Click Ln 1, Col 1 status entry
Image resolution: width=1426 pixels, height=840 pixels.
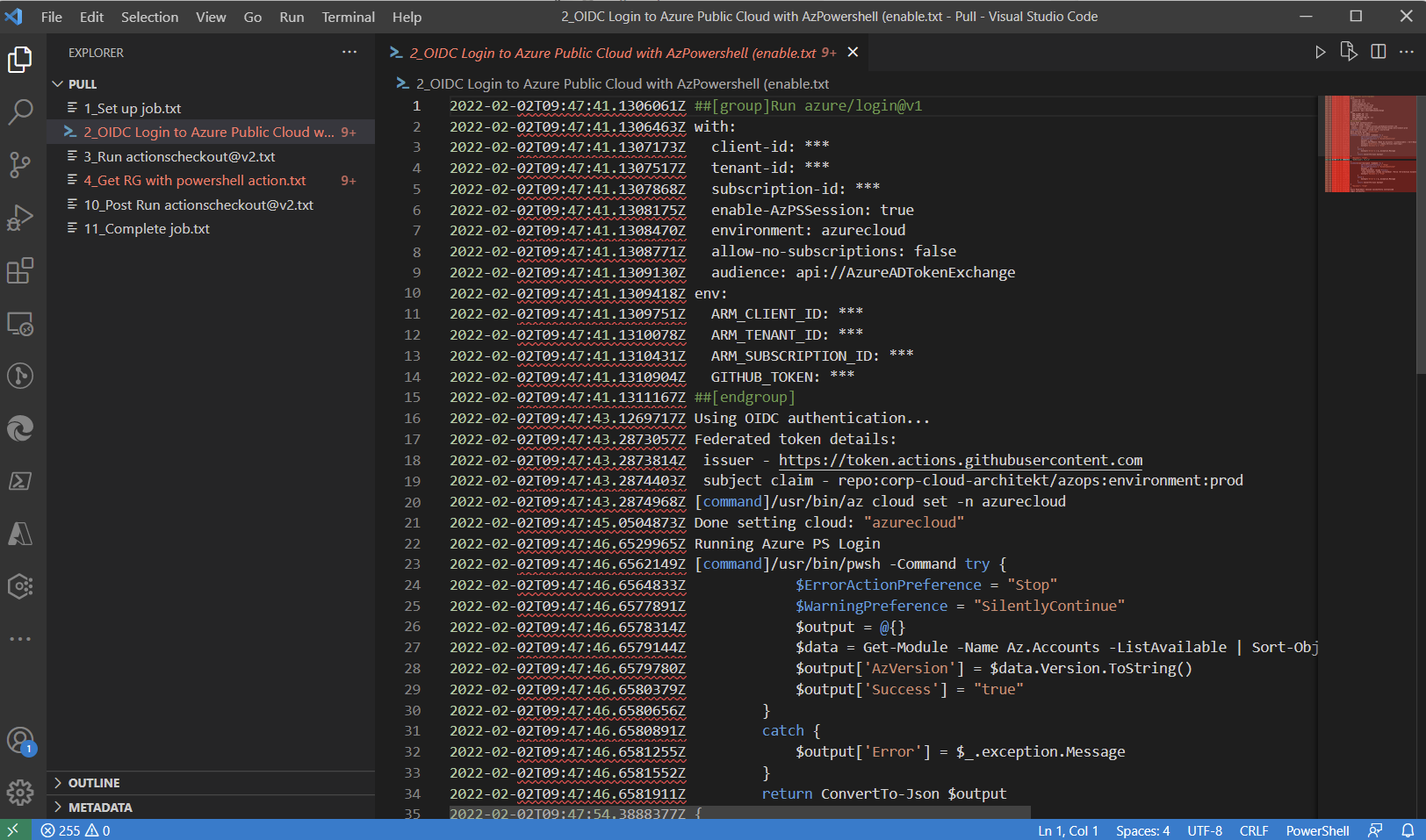pyautogui.click(x=1068, y=830)
